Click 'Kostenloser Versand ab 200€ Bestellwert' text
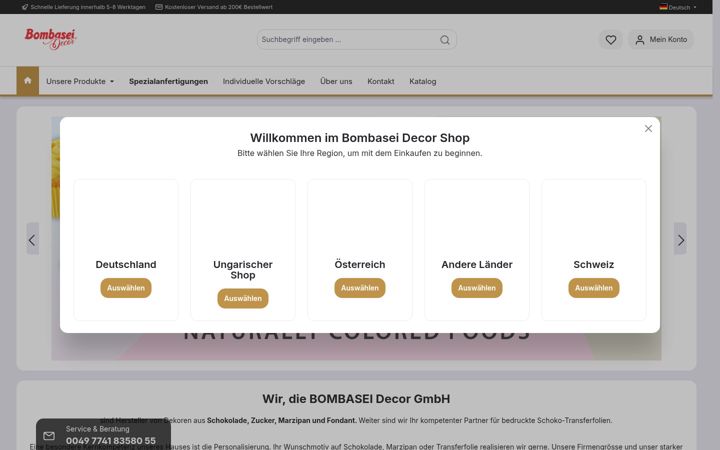Viewport: 720px width, 450px height. pyautogui.click(x=219, y=7)
